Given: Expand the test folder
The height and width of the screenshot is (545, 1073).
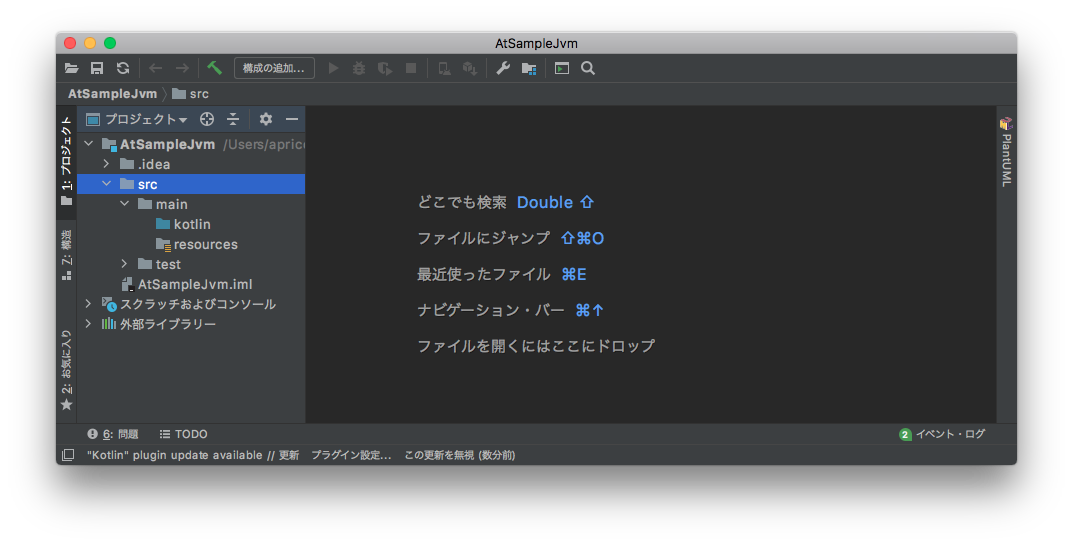Looking at the screenshot, I should [x=124, y=264].
